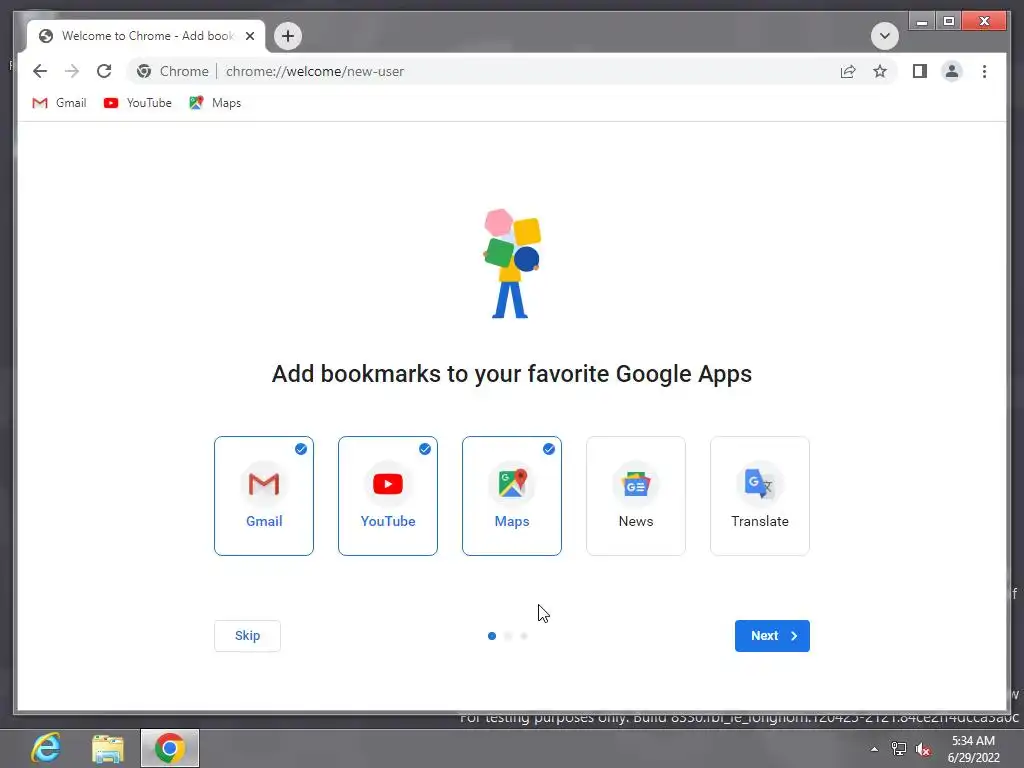
Task: Click the Chrome taskbar icon
Action: pyautogui.click(x=170, y=748)
